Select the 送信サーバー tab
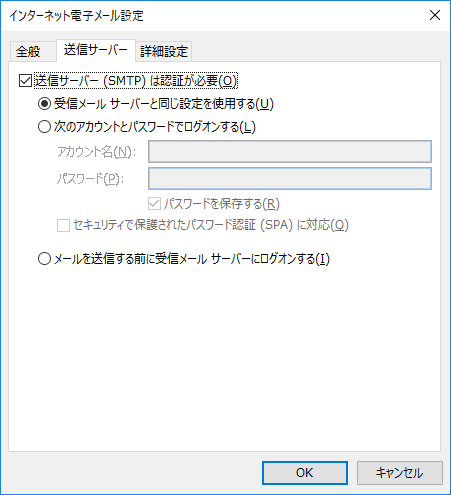451x495 pixels. [96, 50]
